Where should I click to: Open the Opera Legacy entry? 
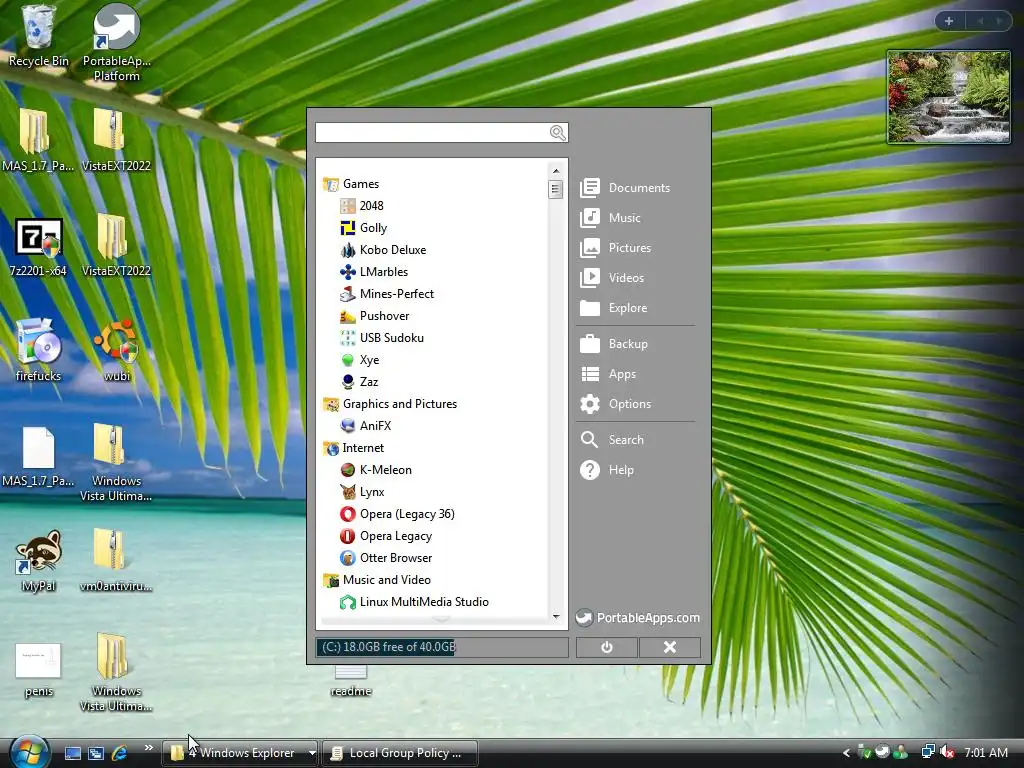(386, 536)
